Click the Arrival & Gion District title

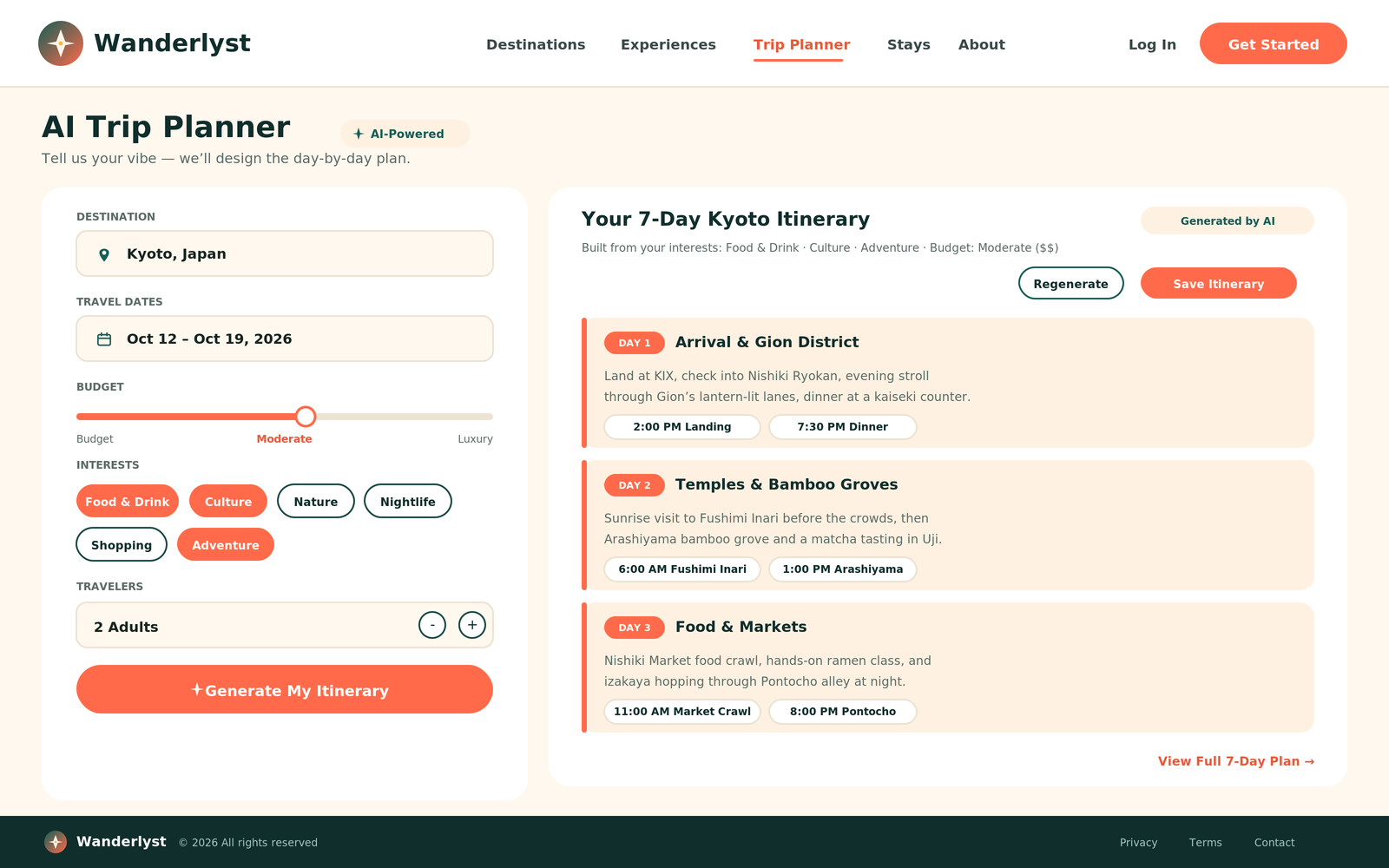pyautogui.click(x=767, y=342)
